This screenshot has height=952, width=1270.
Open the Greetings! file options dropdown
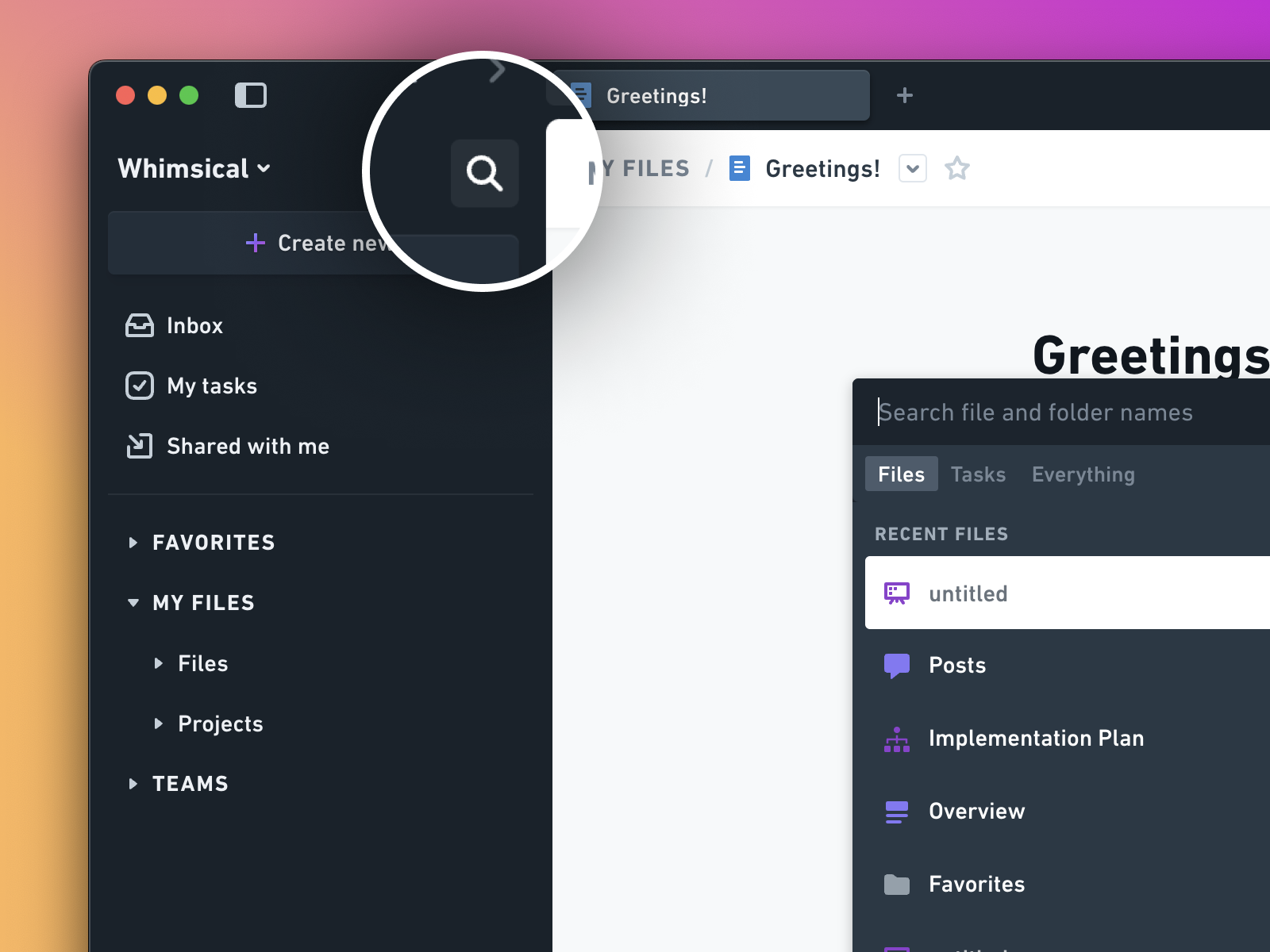[912, 168]
